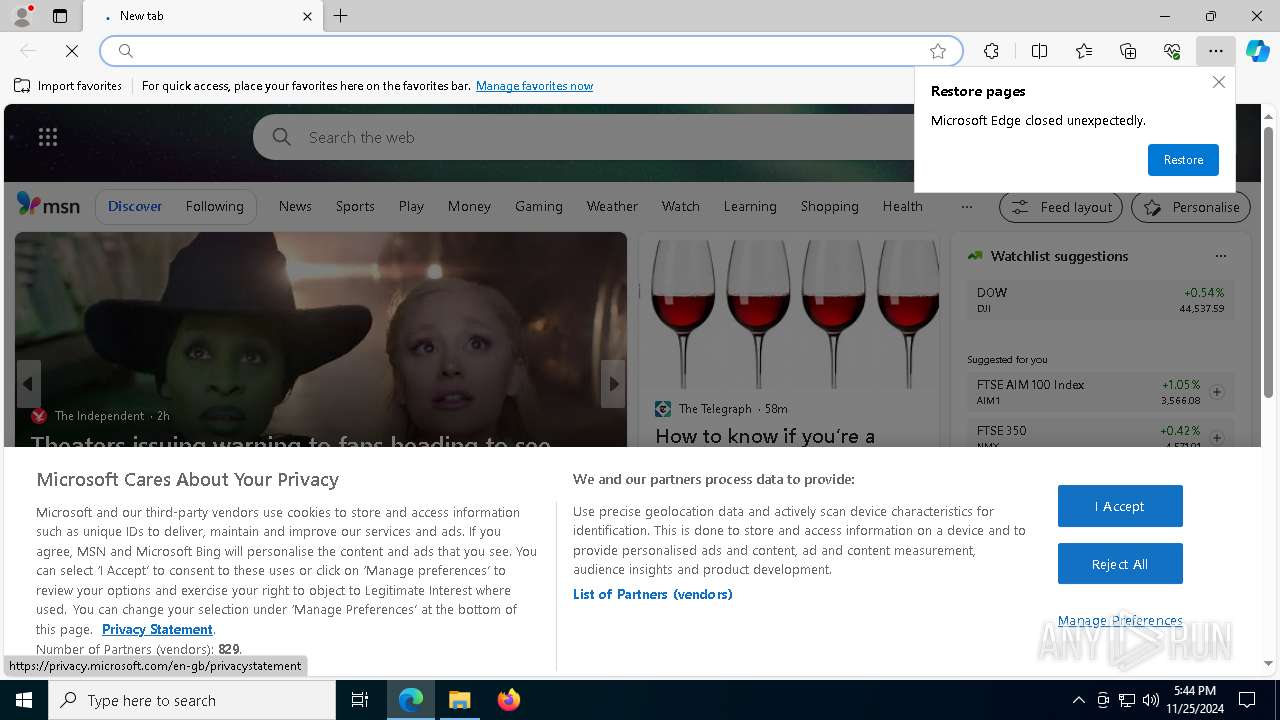
Task: Open the Watch category
Action: click(x=680, y=206)
